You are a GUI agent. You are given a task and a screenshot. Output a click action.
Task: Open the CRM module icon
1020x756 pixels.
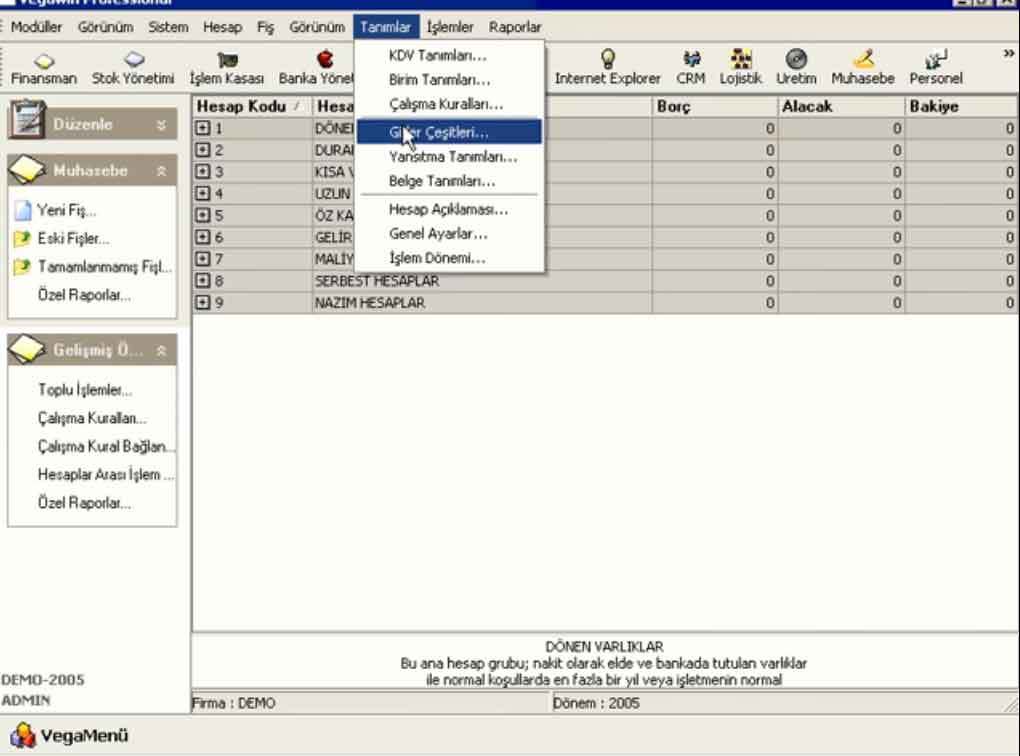[x=690, y=68]
